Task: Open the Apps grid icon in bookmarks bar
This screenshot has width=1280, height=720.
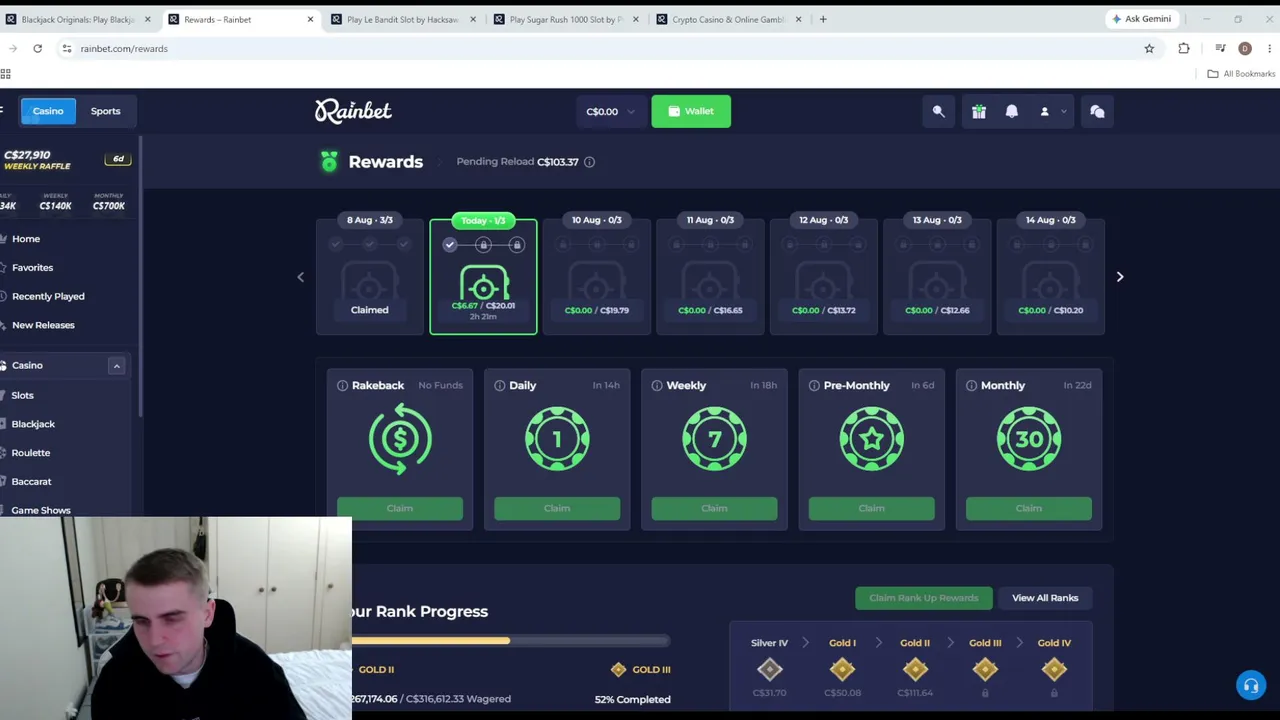Action: click(x=5, y=74)
